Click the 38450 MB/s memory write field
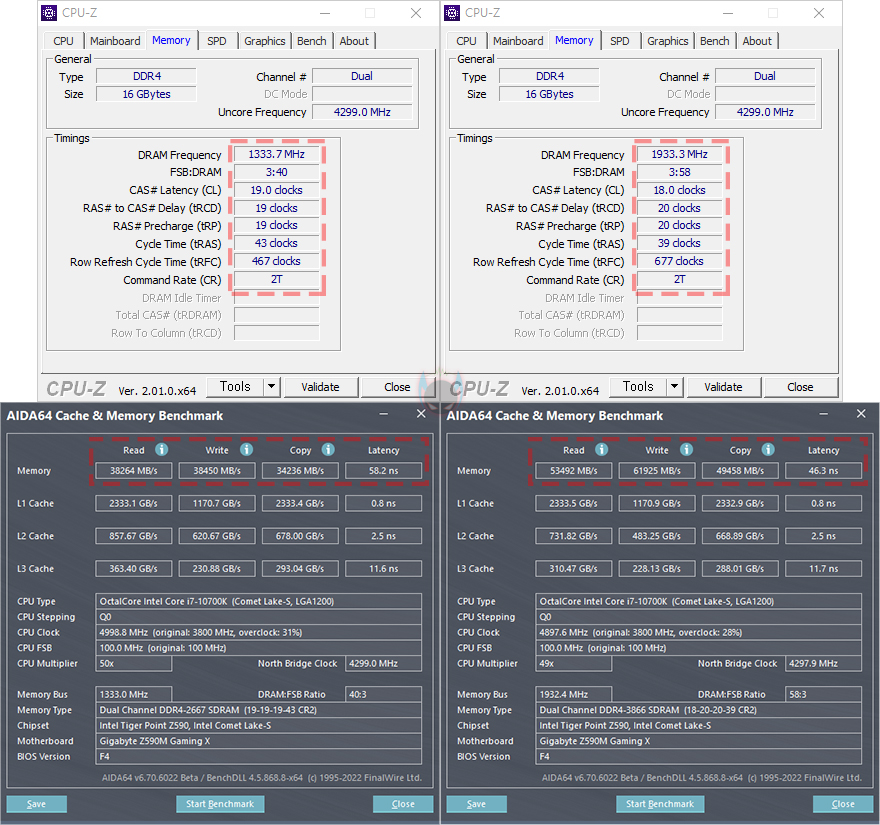 217,470
